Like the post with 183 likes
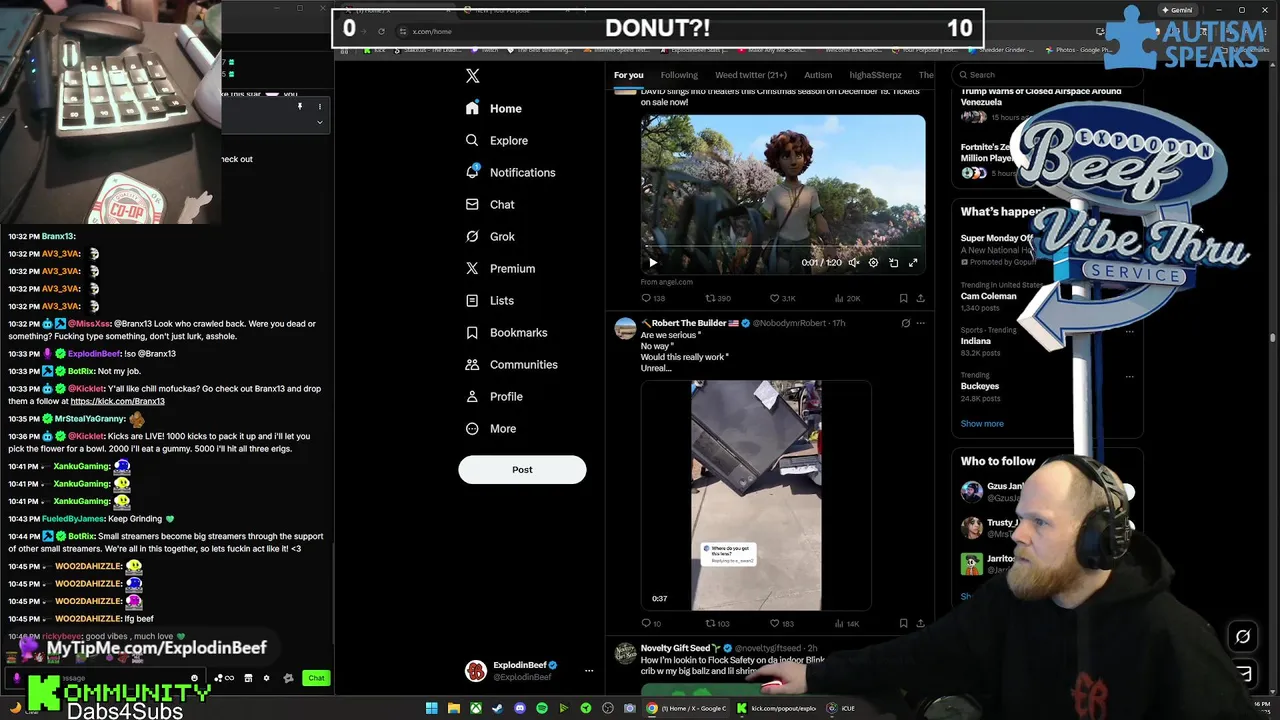1280x720 pixels. (x=782, y=623)
